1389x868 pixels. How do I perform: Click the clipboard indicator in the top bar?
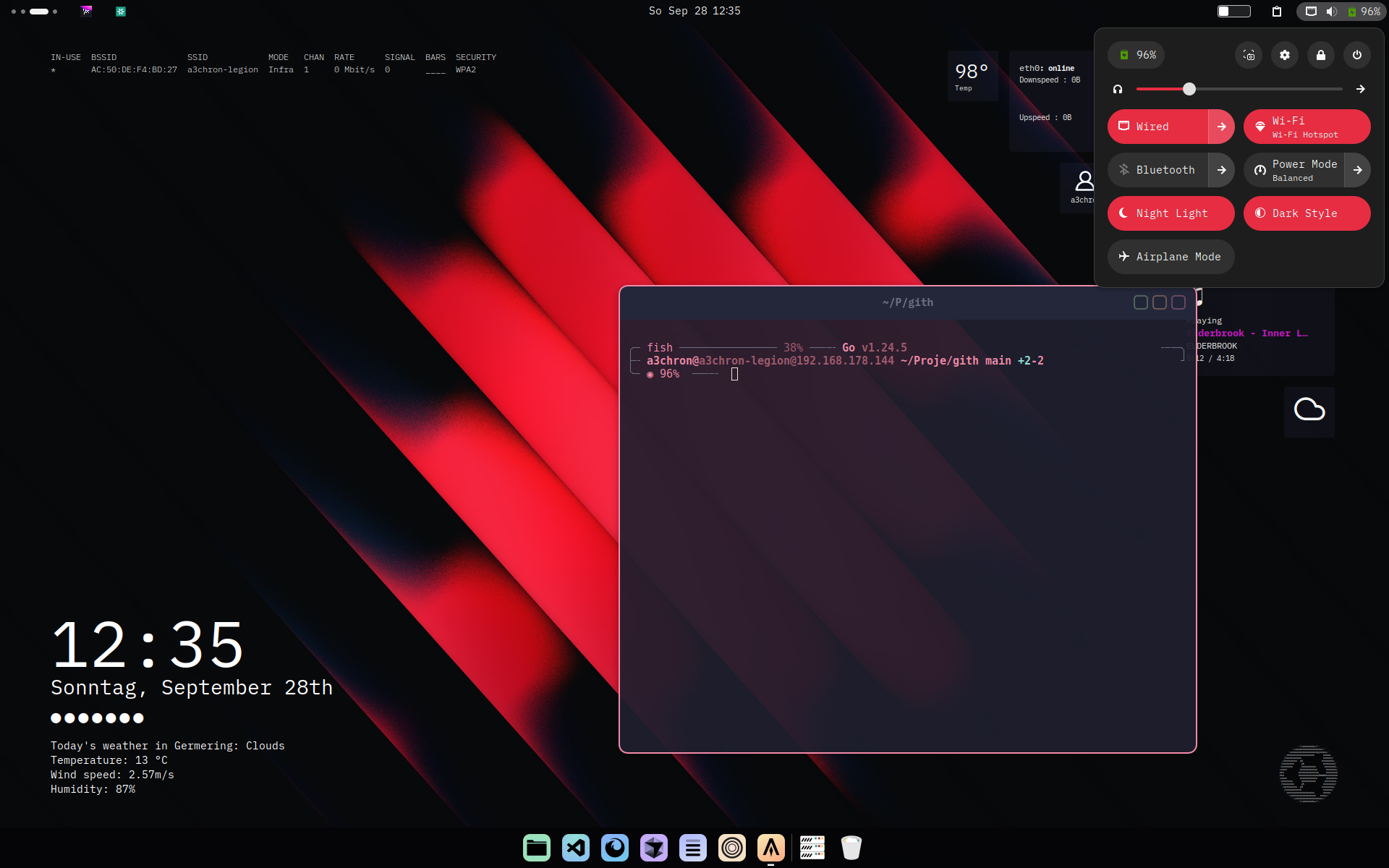point(1277,11)
